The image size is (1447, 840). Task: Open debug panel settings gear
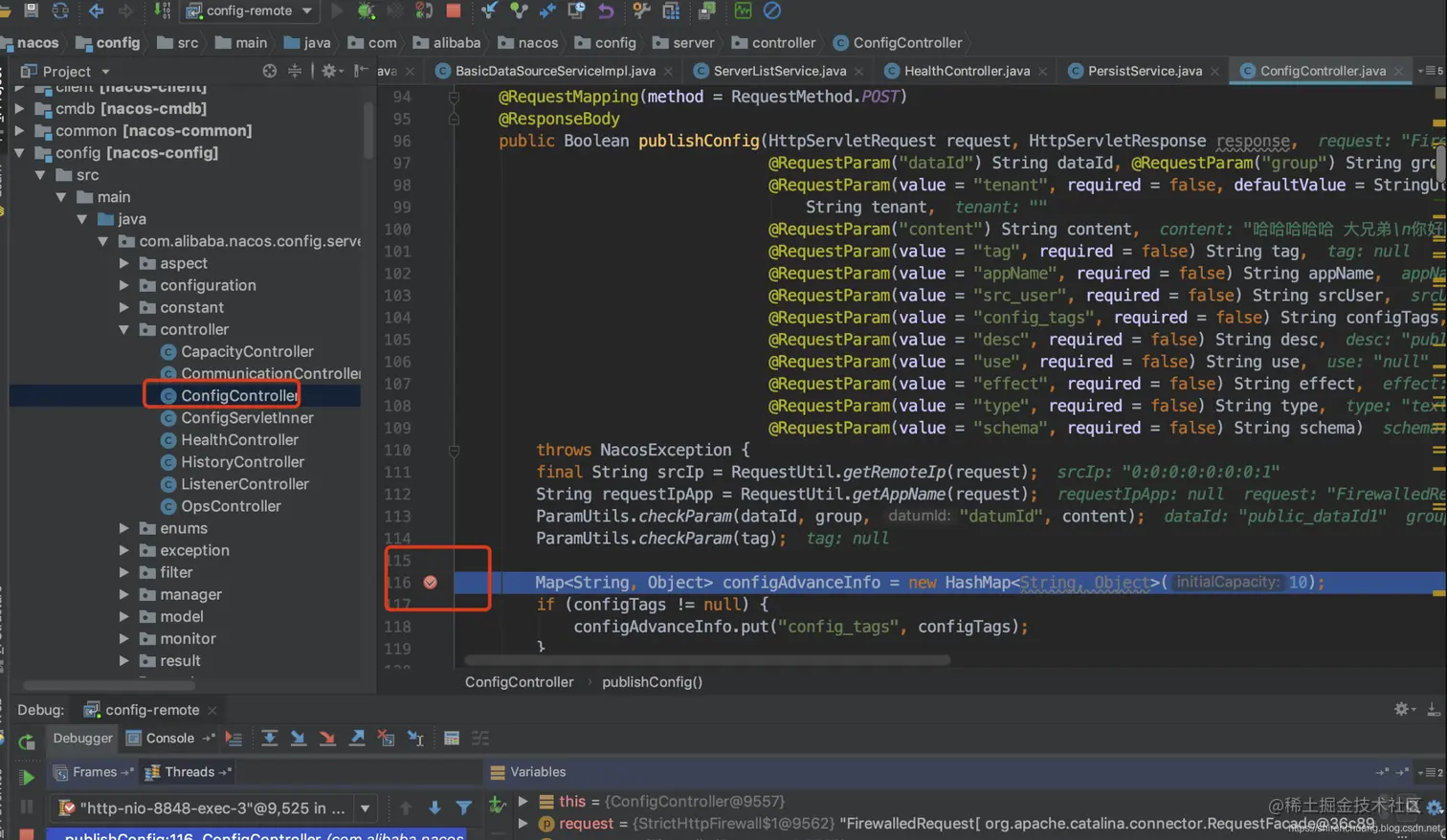[x=1402, y=709]
